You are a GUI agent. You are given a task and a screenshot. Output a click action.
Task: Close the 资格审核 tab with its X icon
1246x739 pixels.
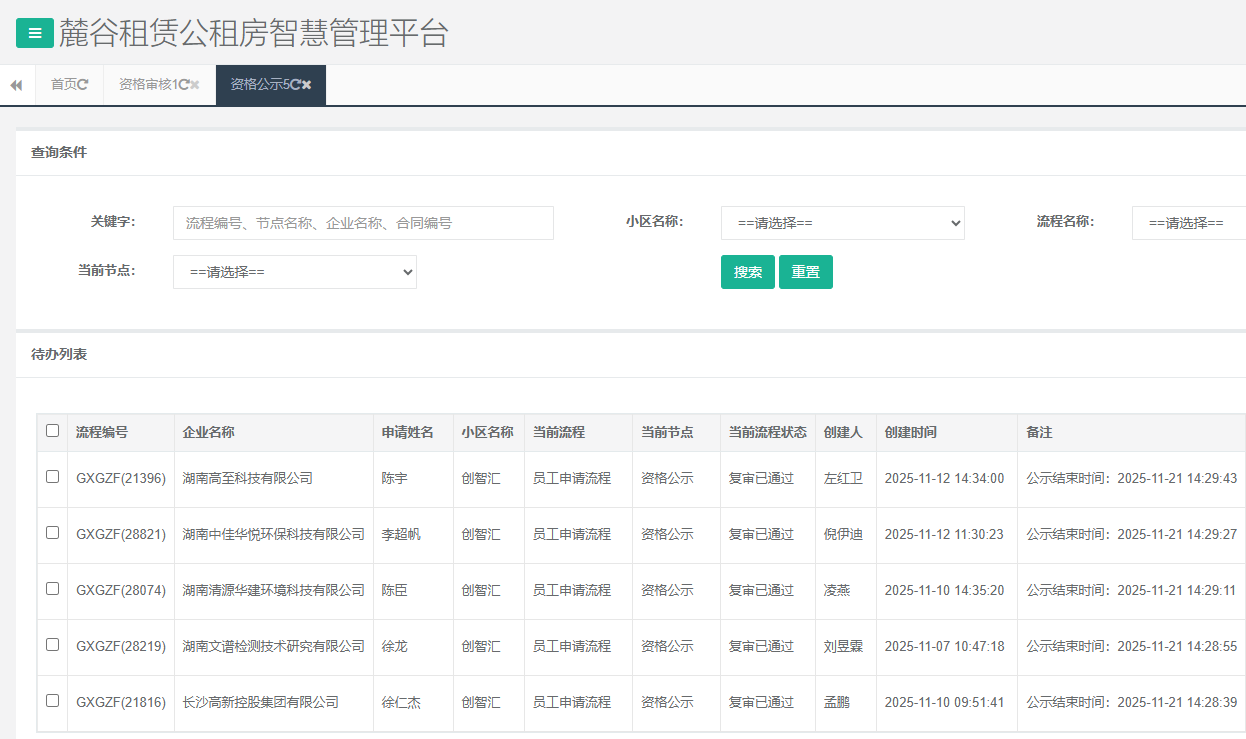[x=195, y=85]
